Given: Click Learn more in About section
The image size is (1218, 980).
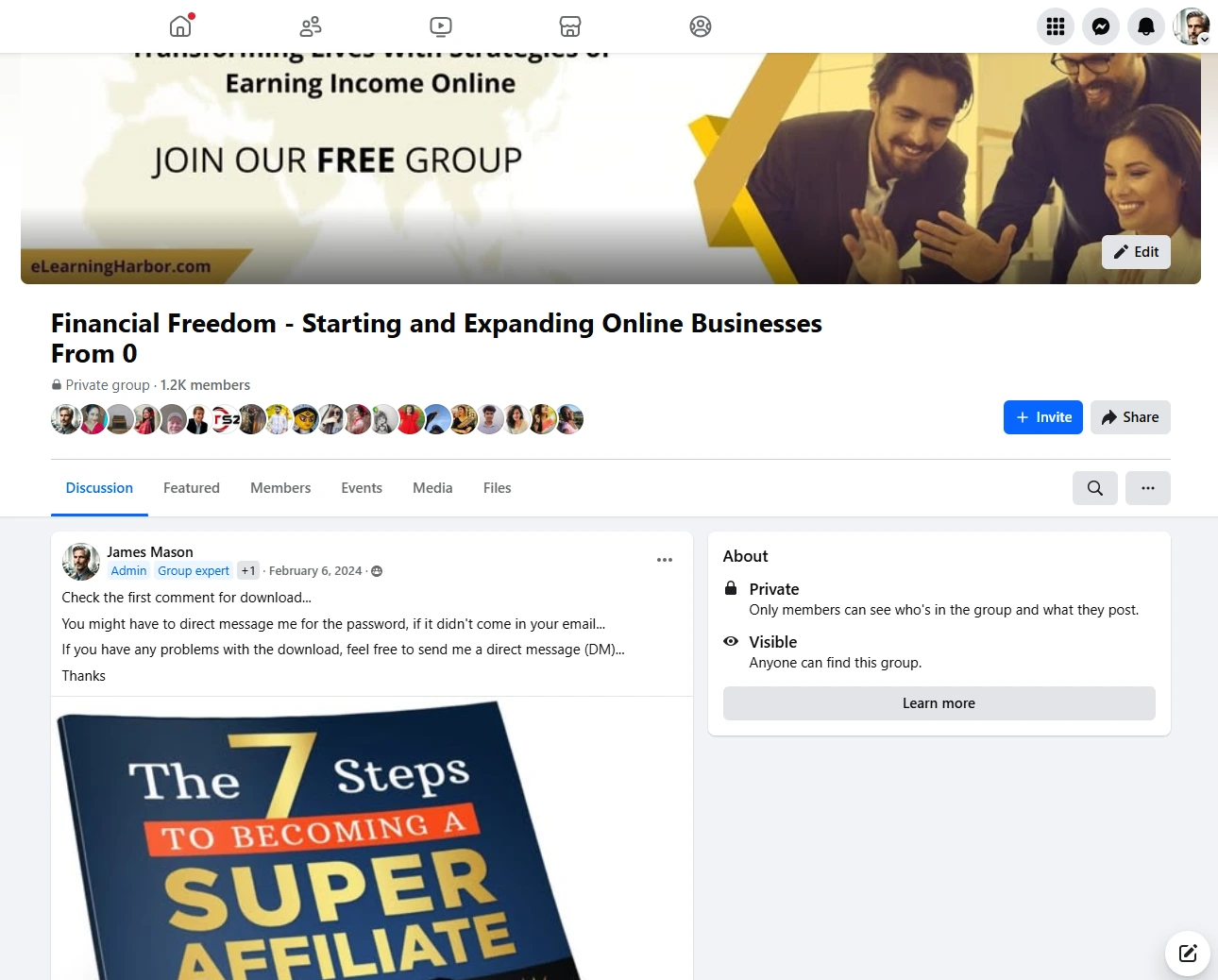Looking at the screenshot, I should click(x=939, y=703).
